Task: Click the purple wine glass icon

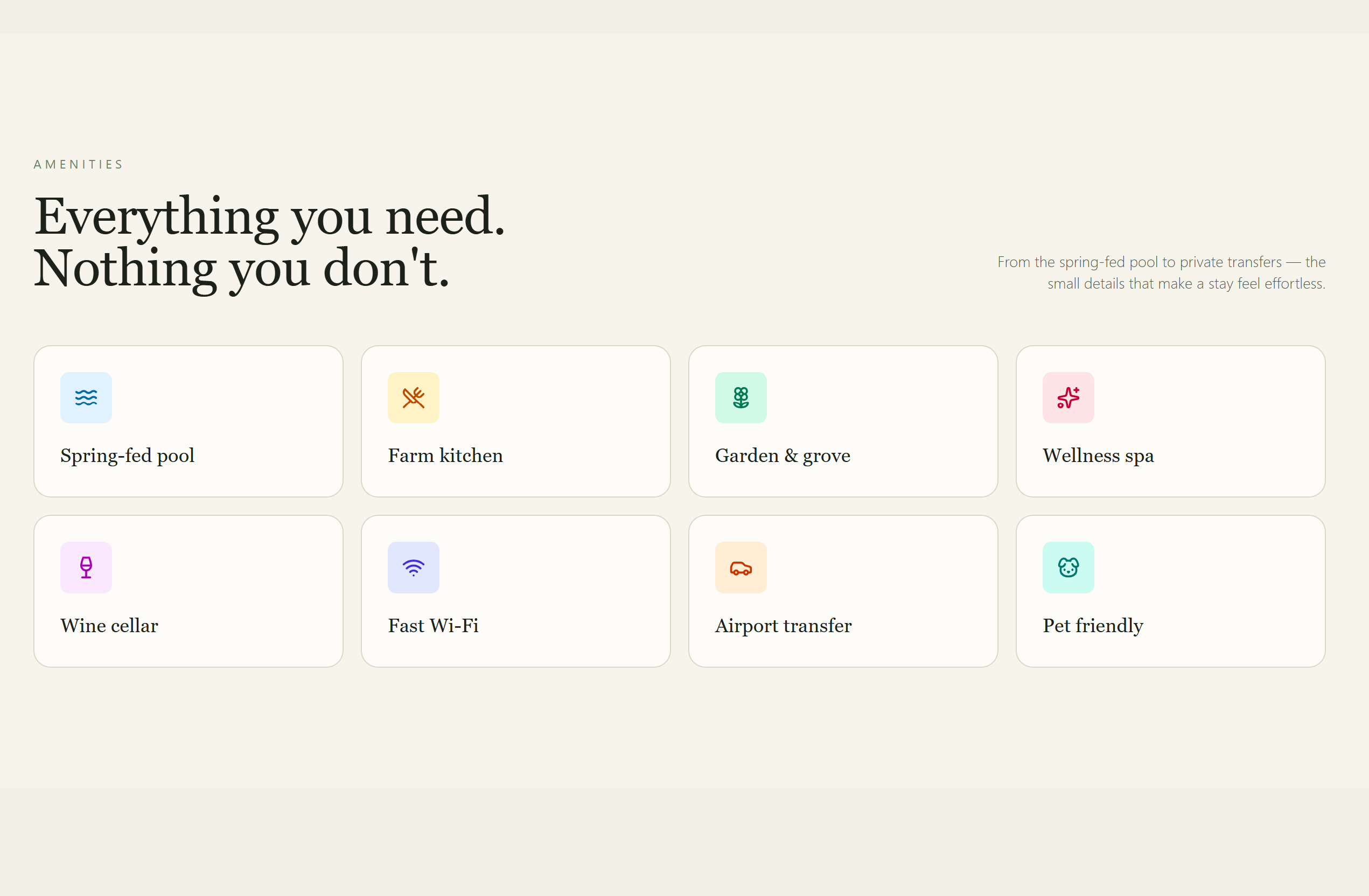Action: pyautogui.click(x=86, y=567)
